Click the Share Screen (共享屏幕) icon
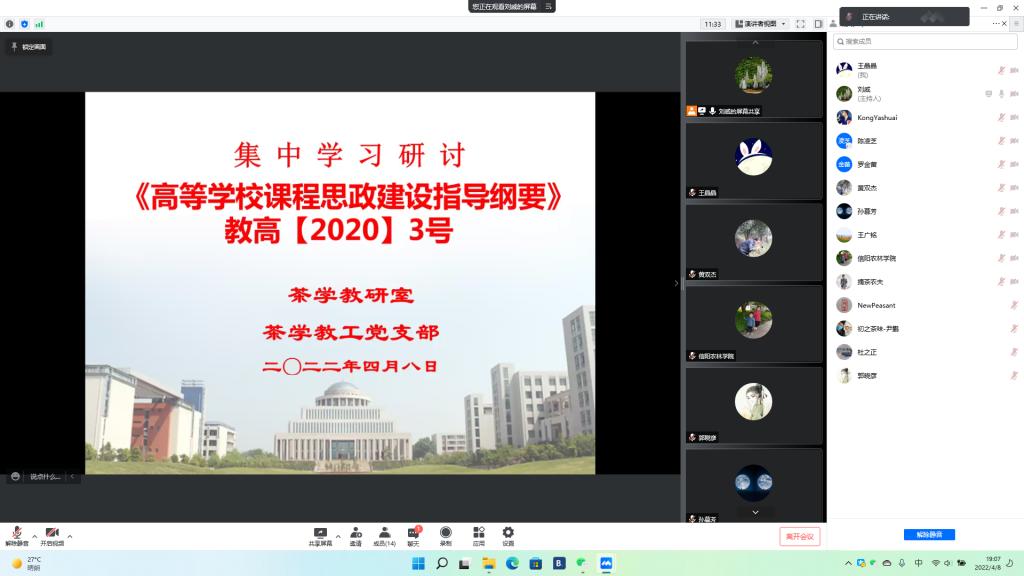This screenshot has width=1024, height=576. pos(320,534)
